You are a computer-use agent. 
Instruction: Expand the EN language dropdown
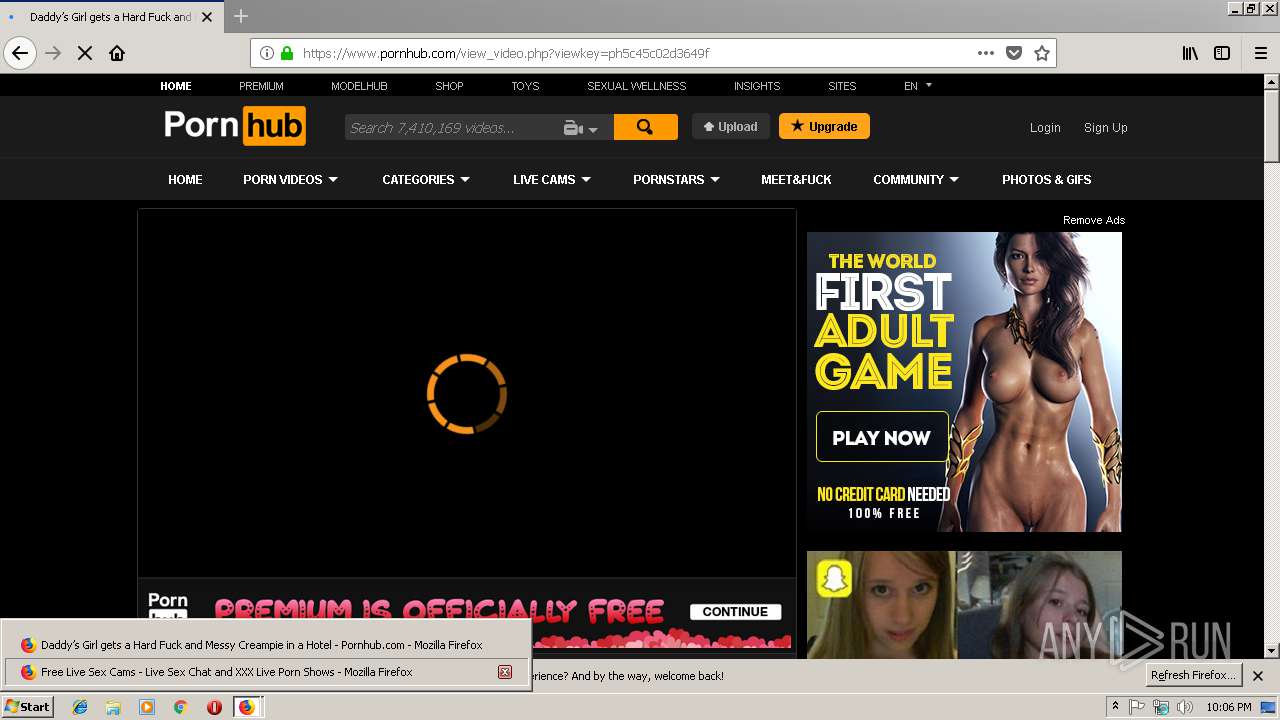(917, 86)
